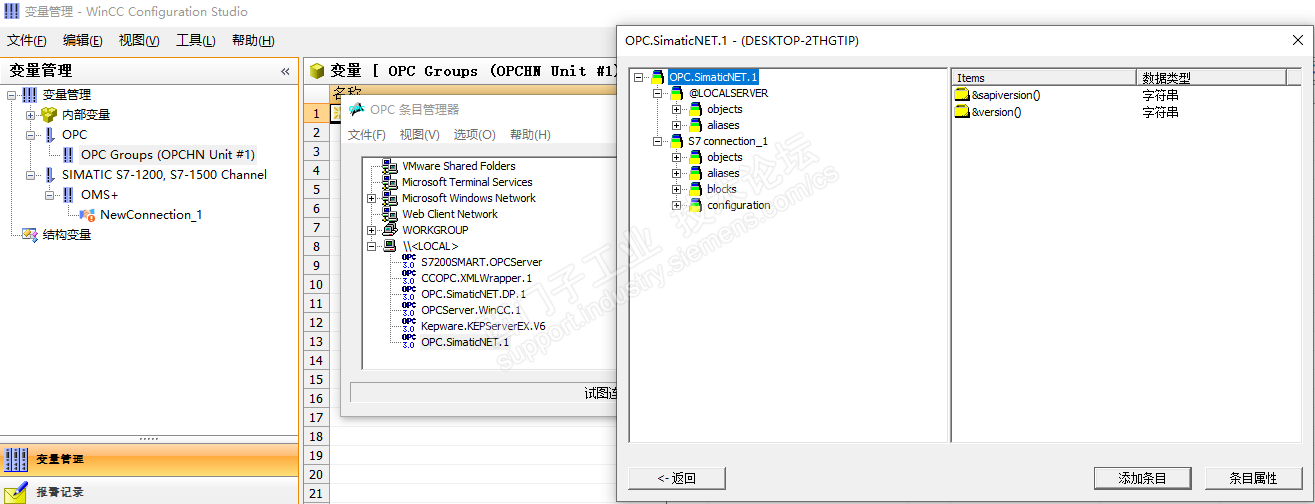Viewport: 1315px width, 504px height.
Task: Expand objects under @LOCALSERVER
Action: 677,109
